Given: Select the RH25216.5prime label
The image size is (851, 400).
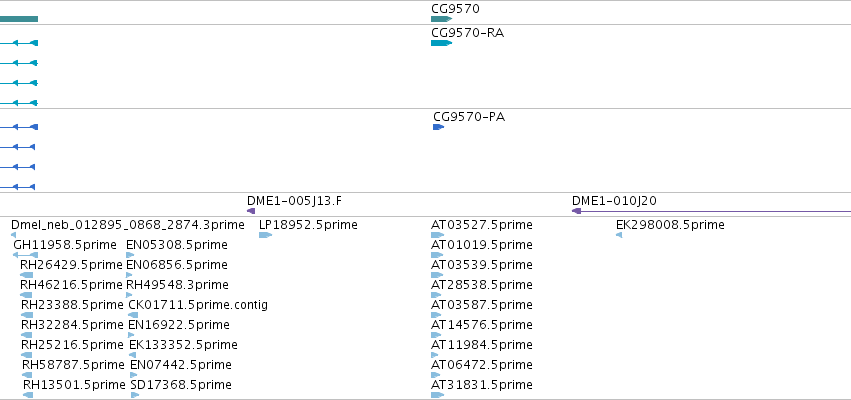Looking at the screenshot, I should (72, 345).
